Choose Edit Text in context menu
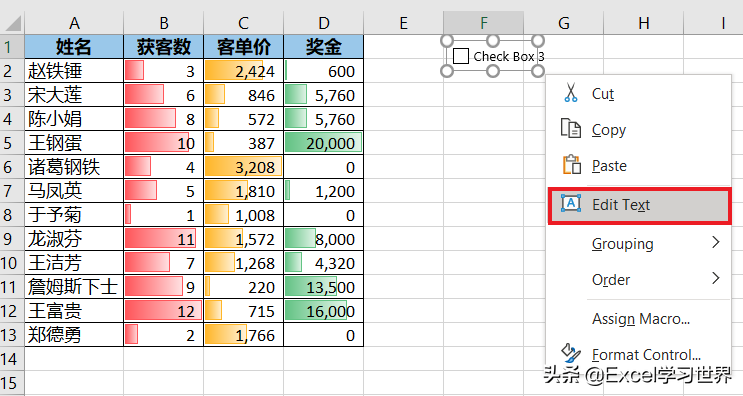Screen dimensions: 743x396 coord(639,205)
